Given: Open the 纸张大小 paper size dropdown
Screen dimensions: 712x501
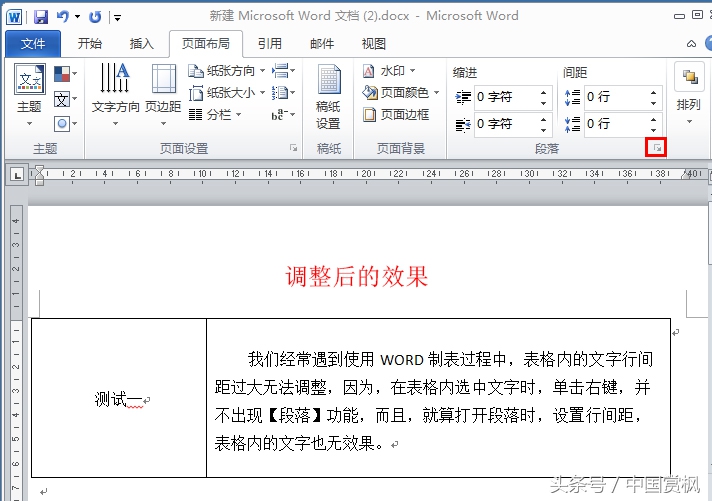Looking at the screenshot, I should pos(227,93).
